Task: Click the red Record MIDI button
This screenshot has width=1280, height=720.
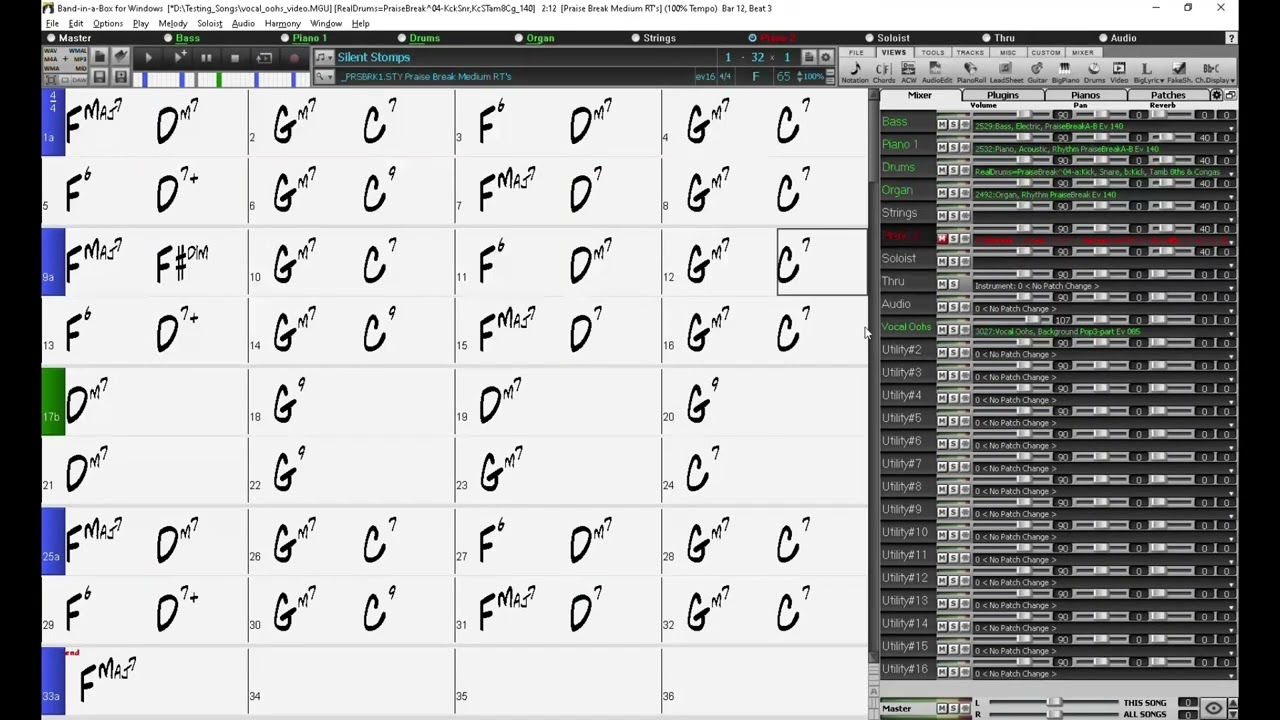Action: tap(294, 58)
